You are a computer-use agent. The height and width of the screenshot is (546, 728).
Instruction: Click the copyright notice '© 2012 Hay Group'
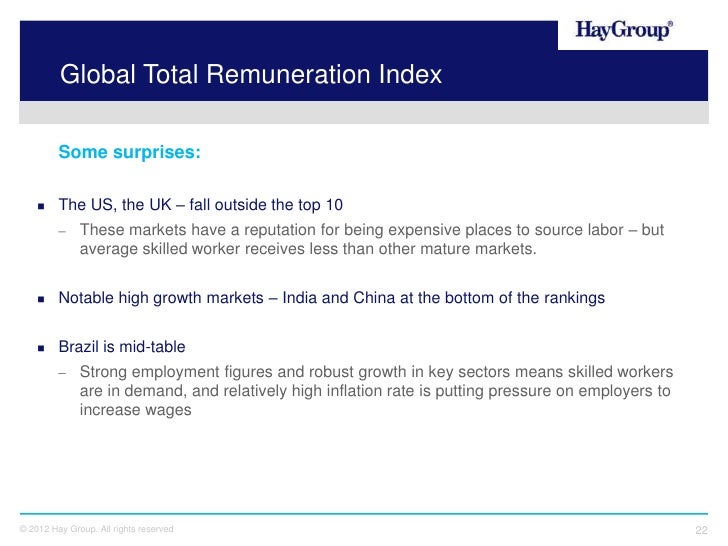pos(97,529)
